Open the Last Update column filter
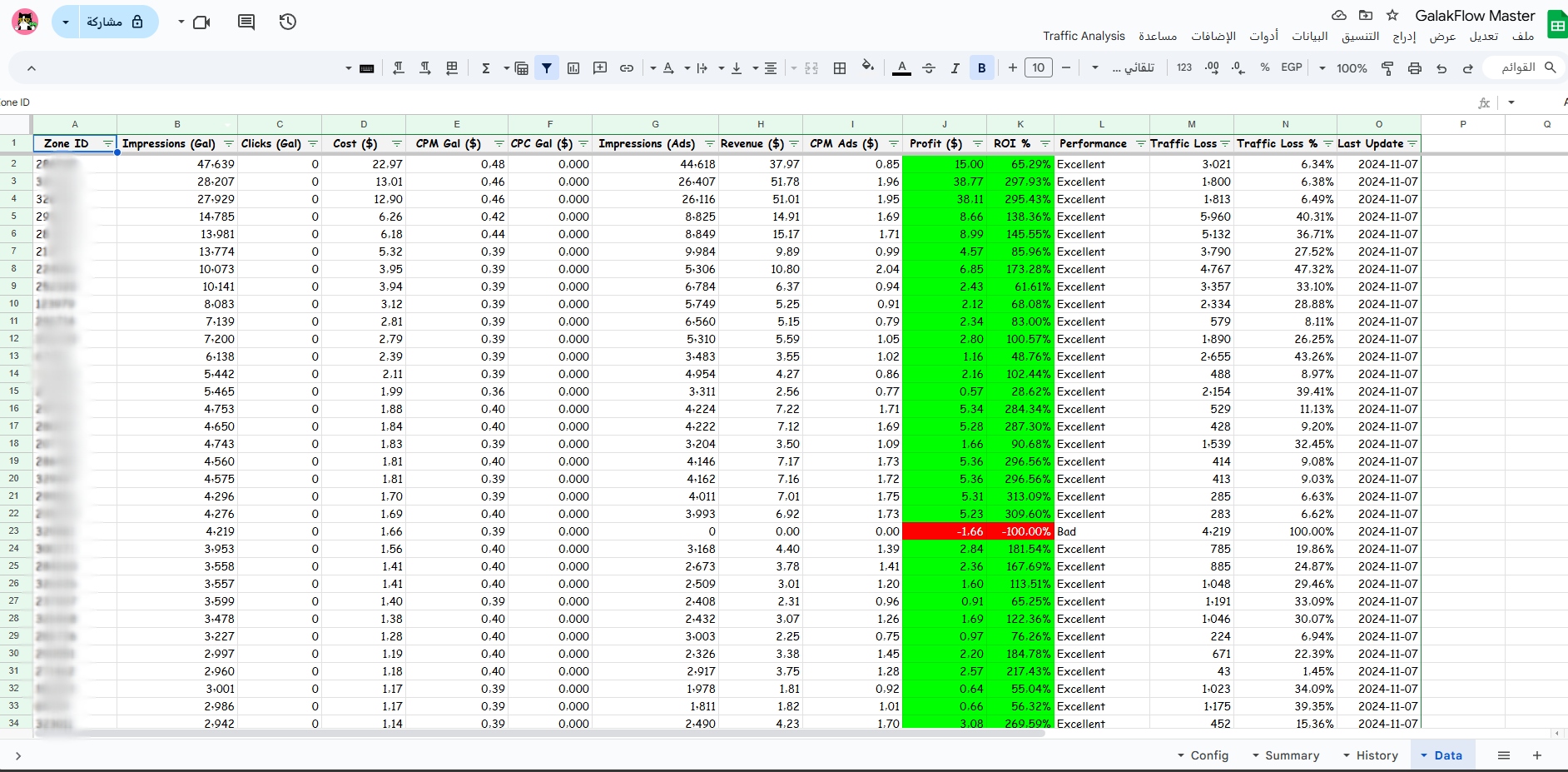The height and width of the screenshot is (772, 1568). click(1412, 144)
